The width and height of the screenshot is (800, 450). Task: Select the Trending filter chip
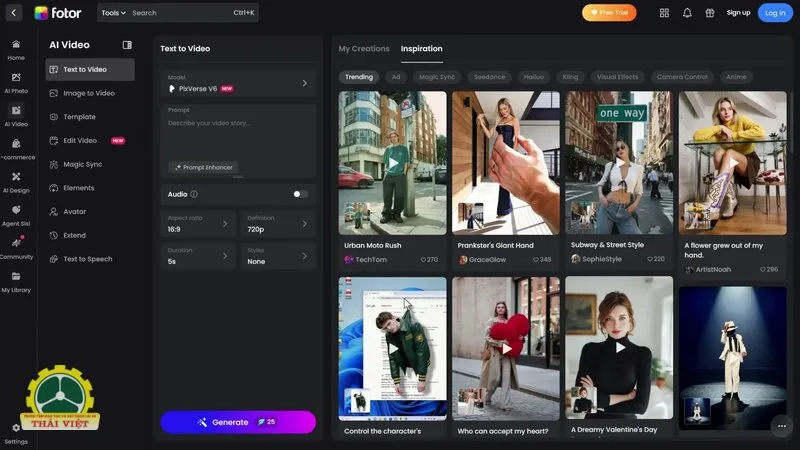(x=359, y=77)
